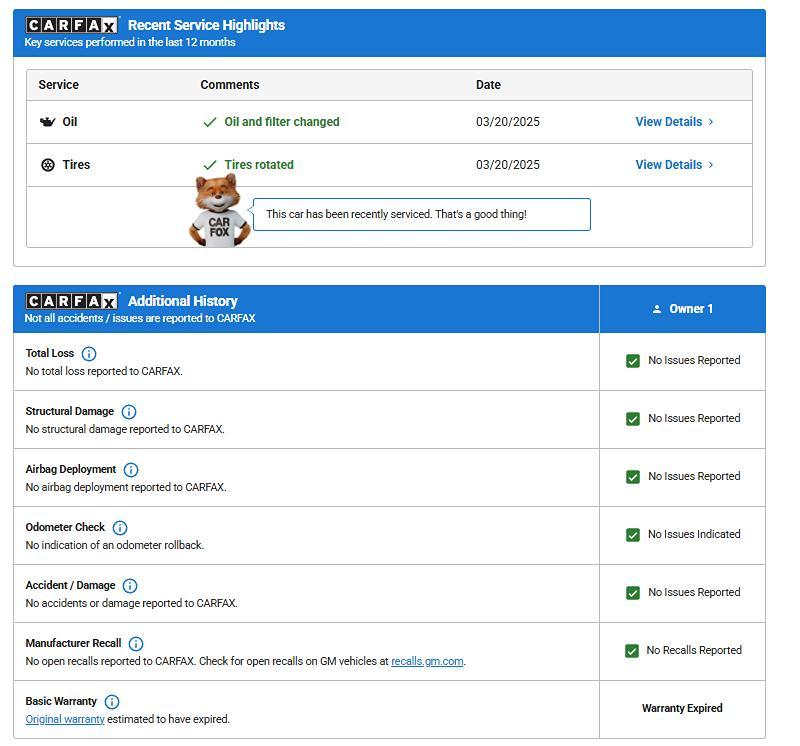
Task: Click the Airbag Deployment row title
Action: click(x=71, y=469)
